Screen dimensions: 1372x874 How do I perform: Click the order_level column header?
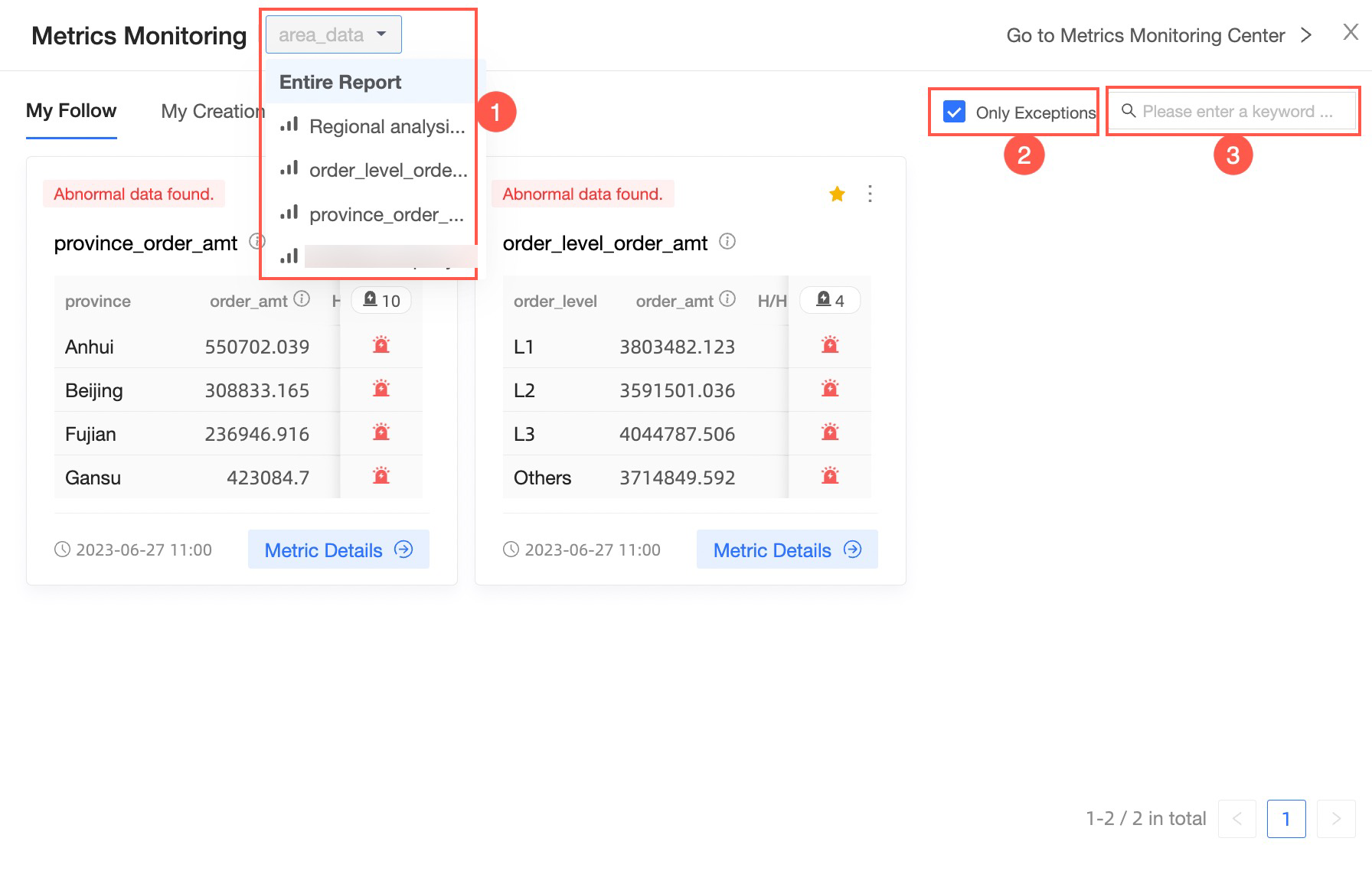point(555,302)
